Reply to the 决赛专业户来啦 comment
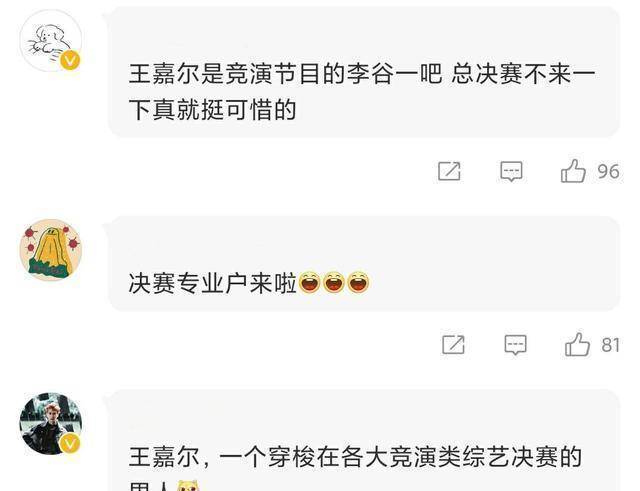Viewport: 640px width, 491px height. 516,345
